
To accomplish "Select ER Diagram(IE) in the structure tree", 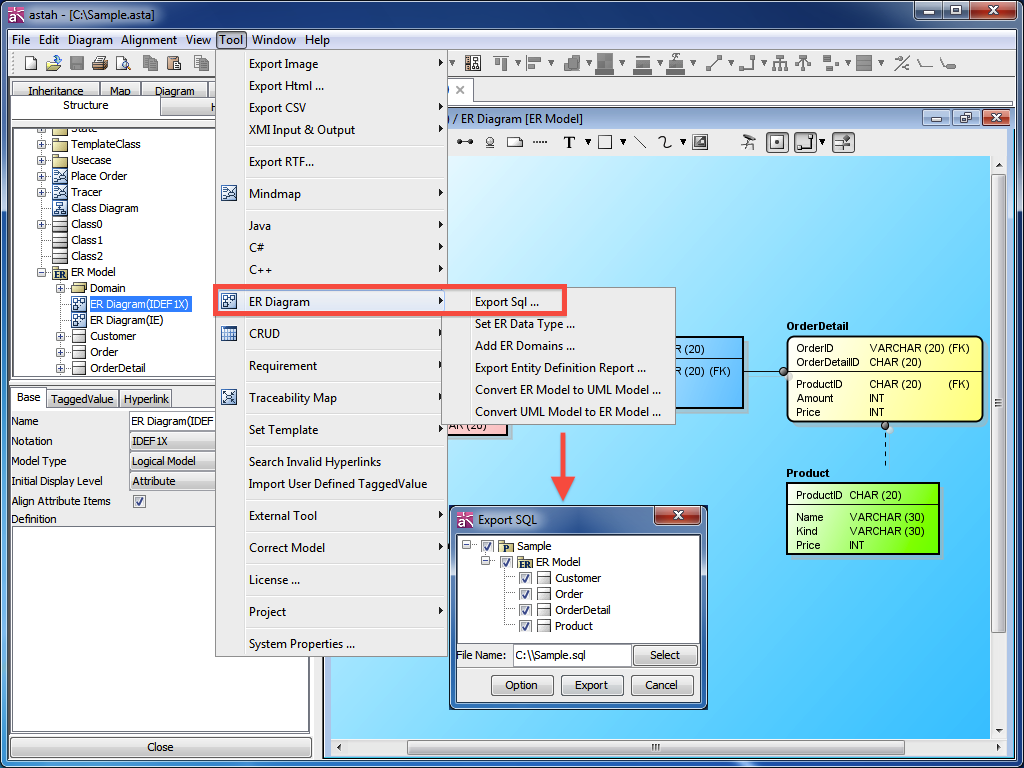I will pos(126,320).
